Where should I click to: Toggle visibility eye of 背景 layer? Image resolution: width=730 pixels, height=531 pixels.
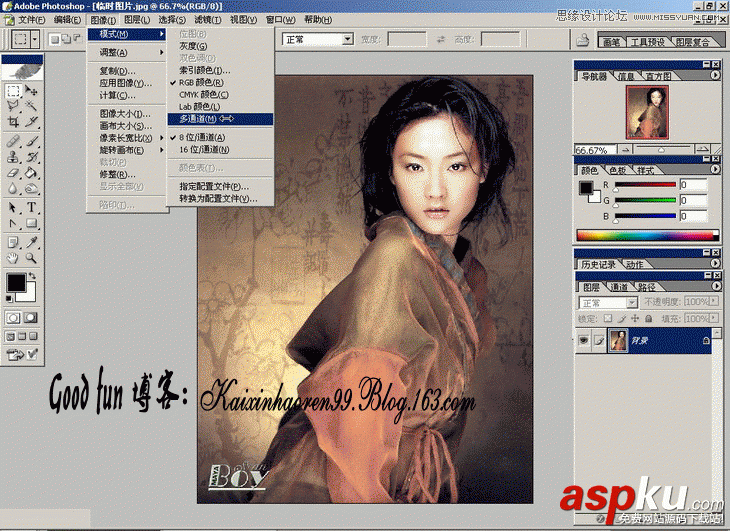pyautogui.click(x=583, y=341)
